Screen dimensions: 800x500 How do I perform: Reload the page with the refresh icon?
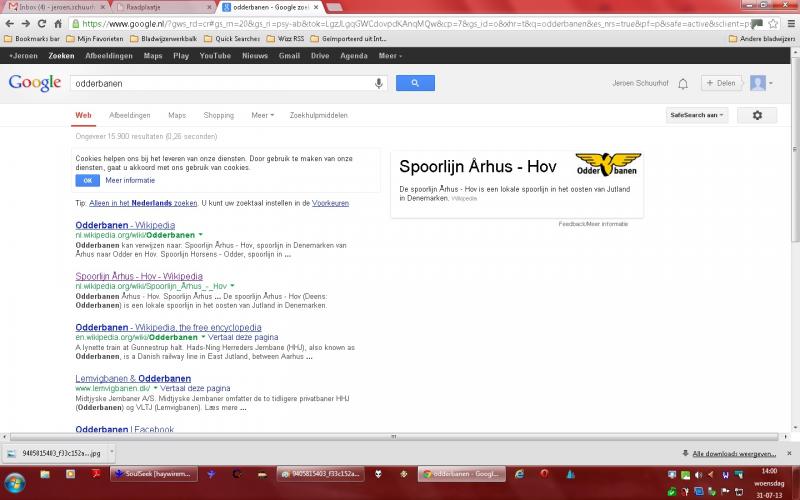tap(42, 23)
